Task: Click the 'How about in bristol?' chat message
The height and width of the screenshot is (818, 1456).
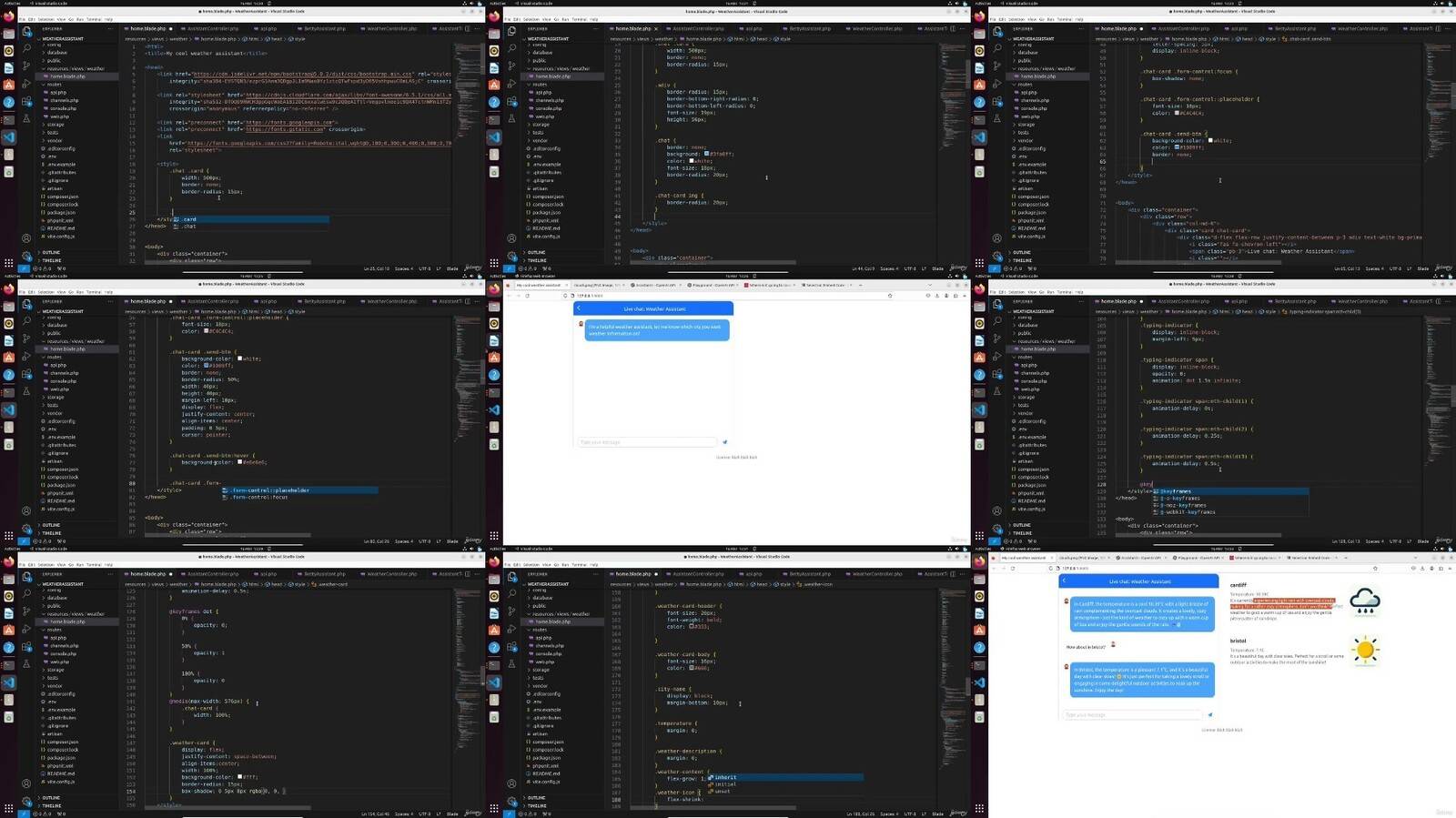Action: point(1086,647)
